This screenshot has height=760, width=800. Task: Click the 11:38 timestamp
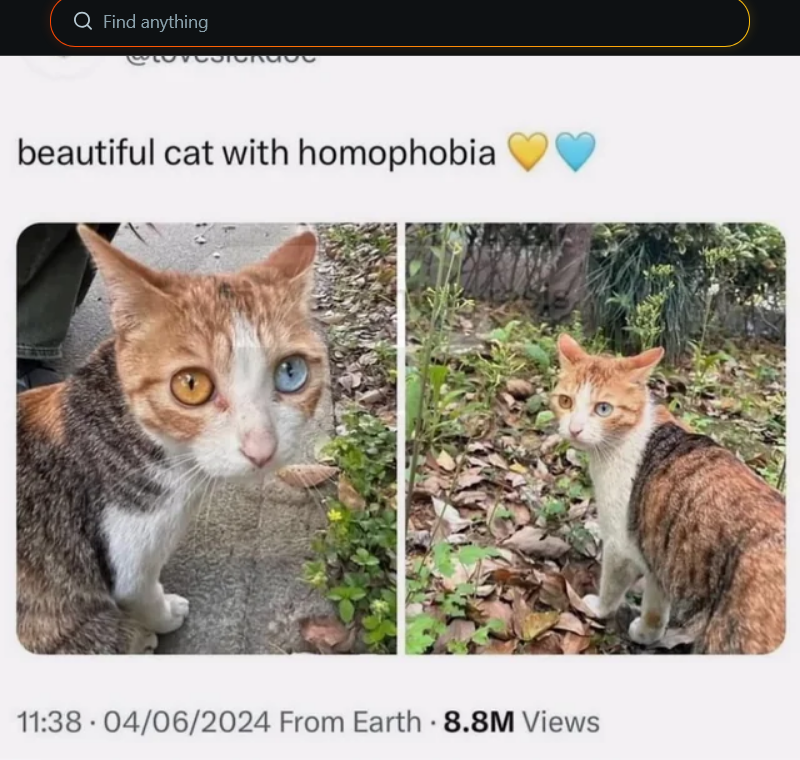coord(49,722)
